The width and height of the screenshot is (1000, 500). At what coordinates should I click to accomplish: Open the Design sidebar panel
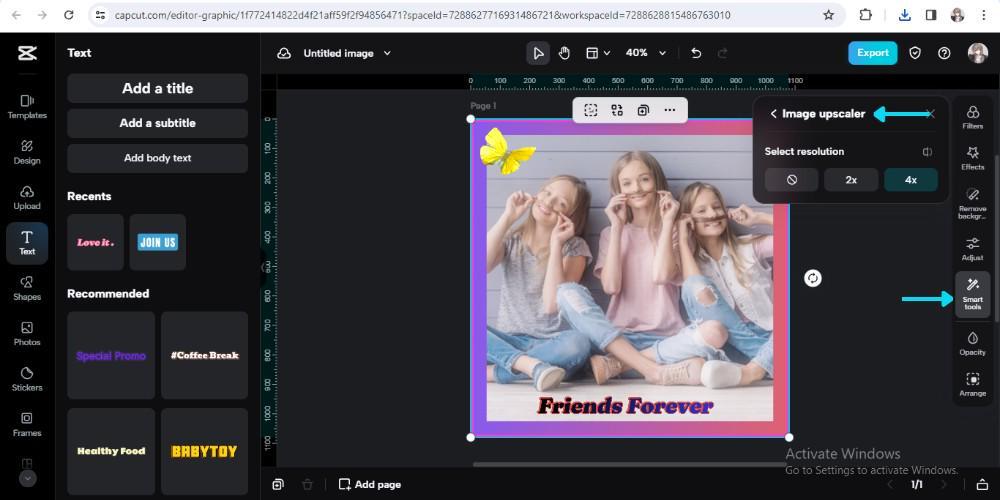point(27,152)
